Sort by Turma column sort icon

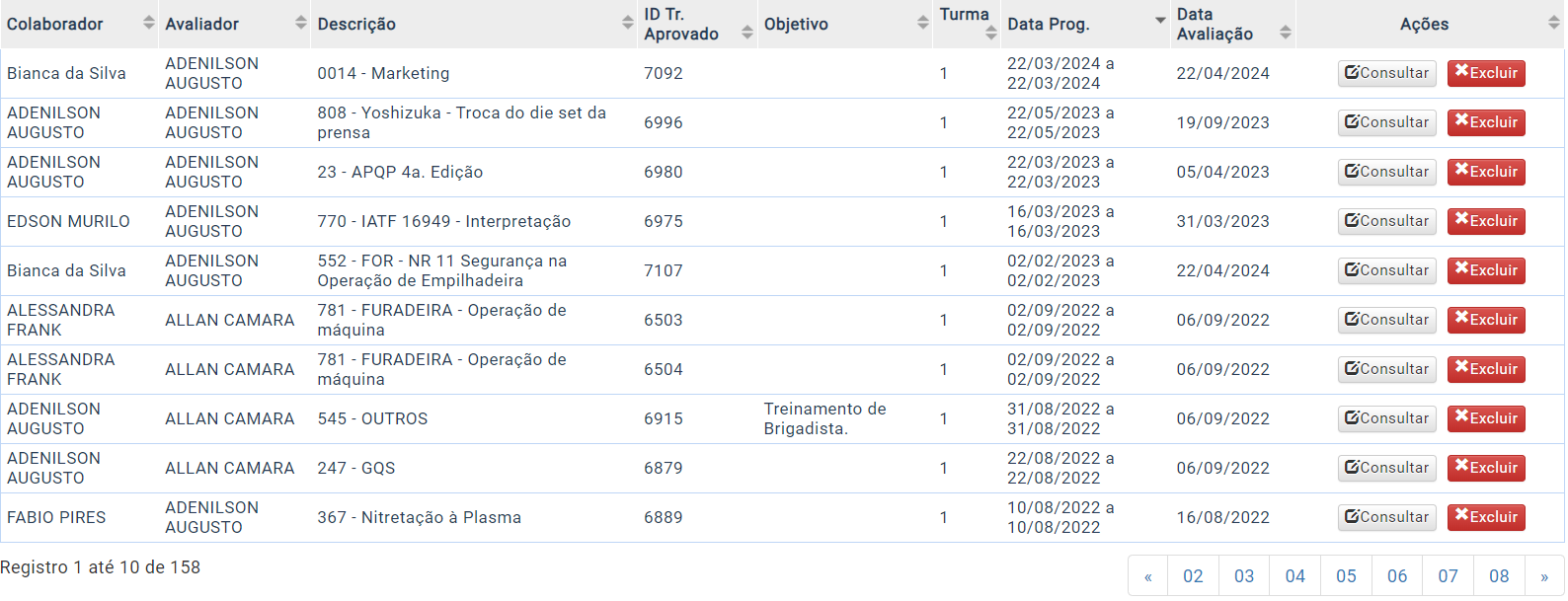coord(991,34)
